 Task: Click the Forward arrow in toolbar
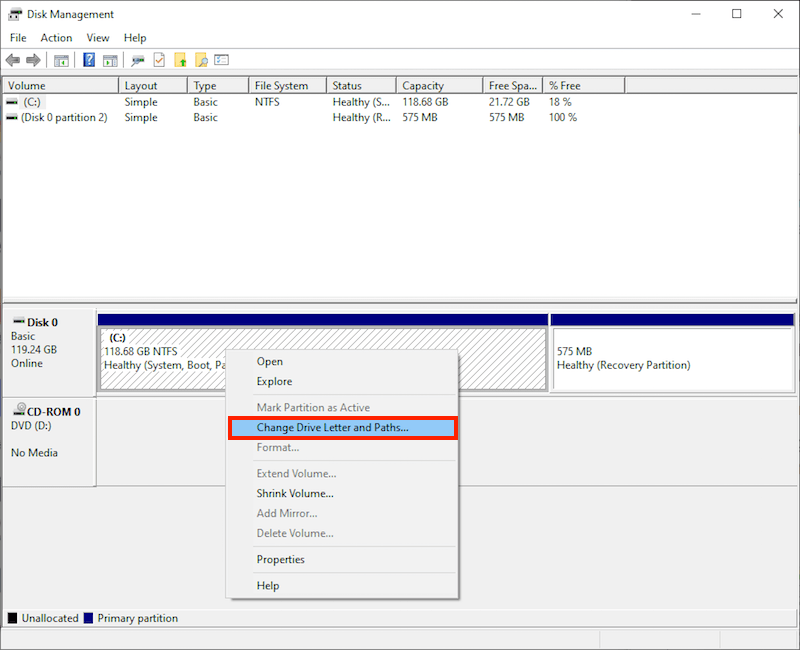pos(33,61)
